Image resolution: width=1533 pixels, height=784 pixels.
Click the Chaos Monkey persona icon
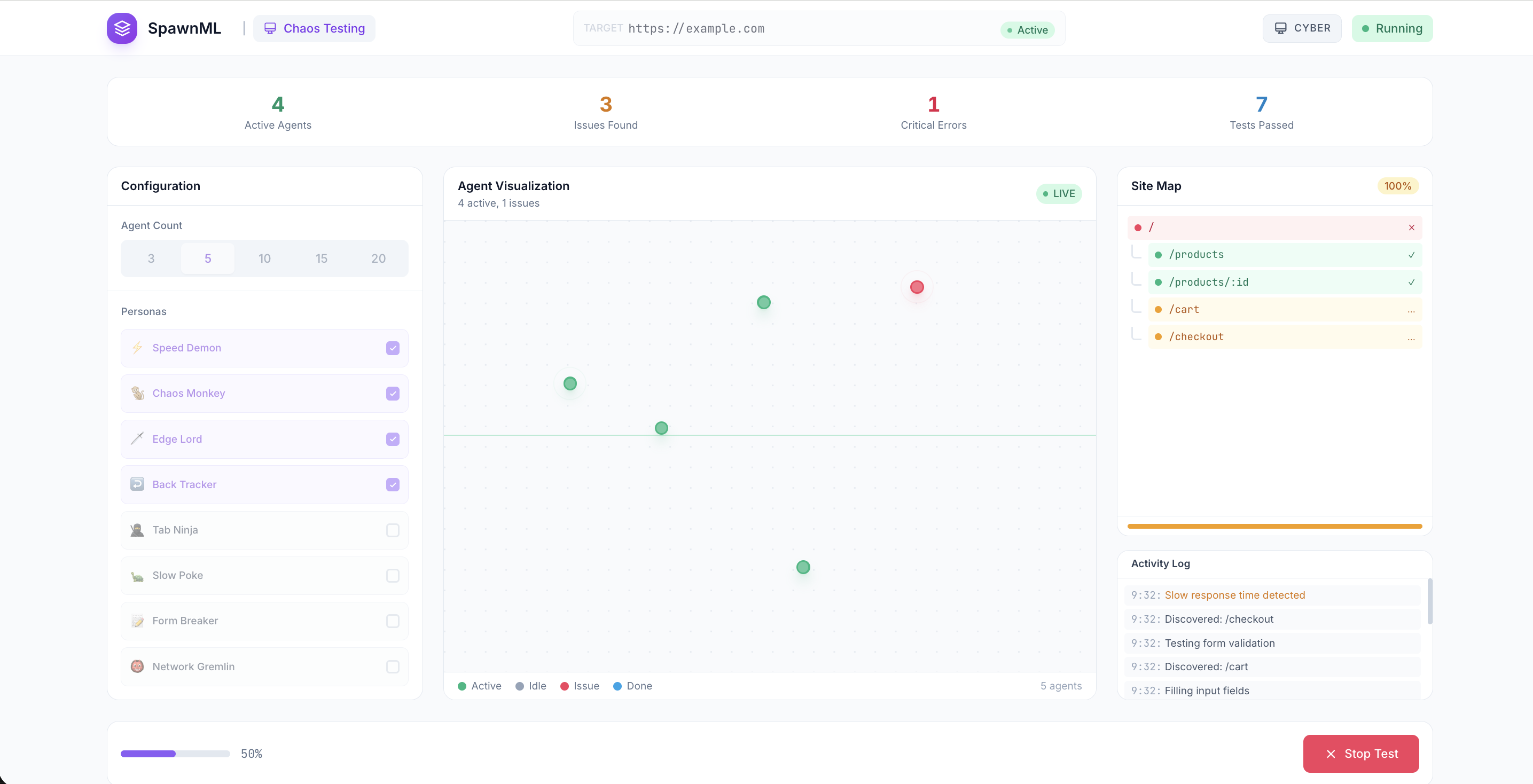point(137,393)
